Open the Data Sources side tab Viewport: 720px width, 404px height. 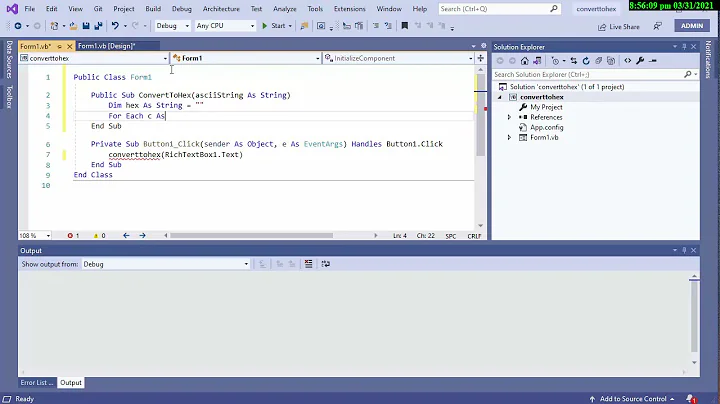[9, 59]
